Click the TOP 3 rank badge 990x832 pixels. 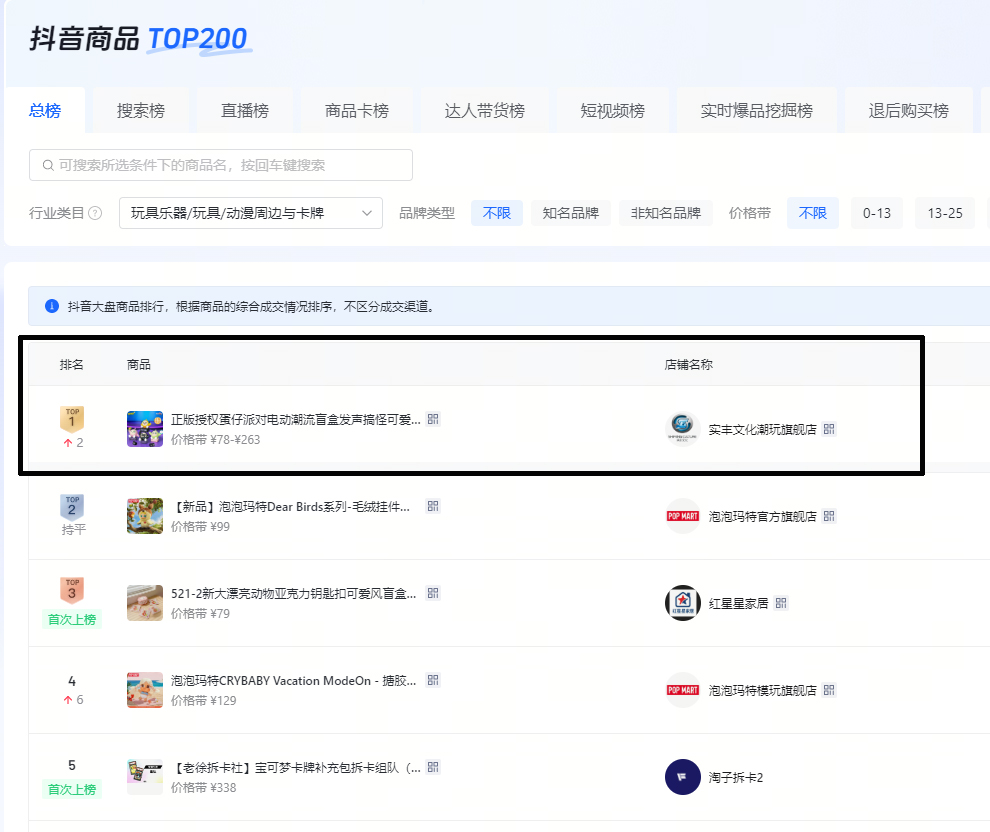point(72,590)
